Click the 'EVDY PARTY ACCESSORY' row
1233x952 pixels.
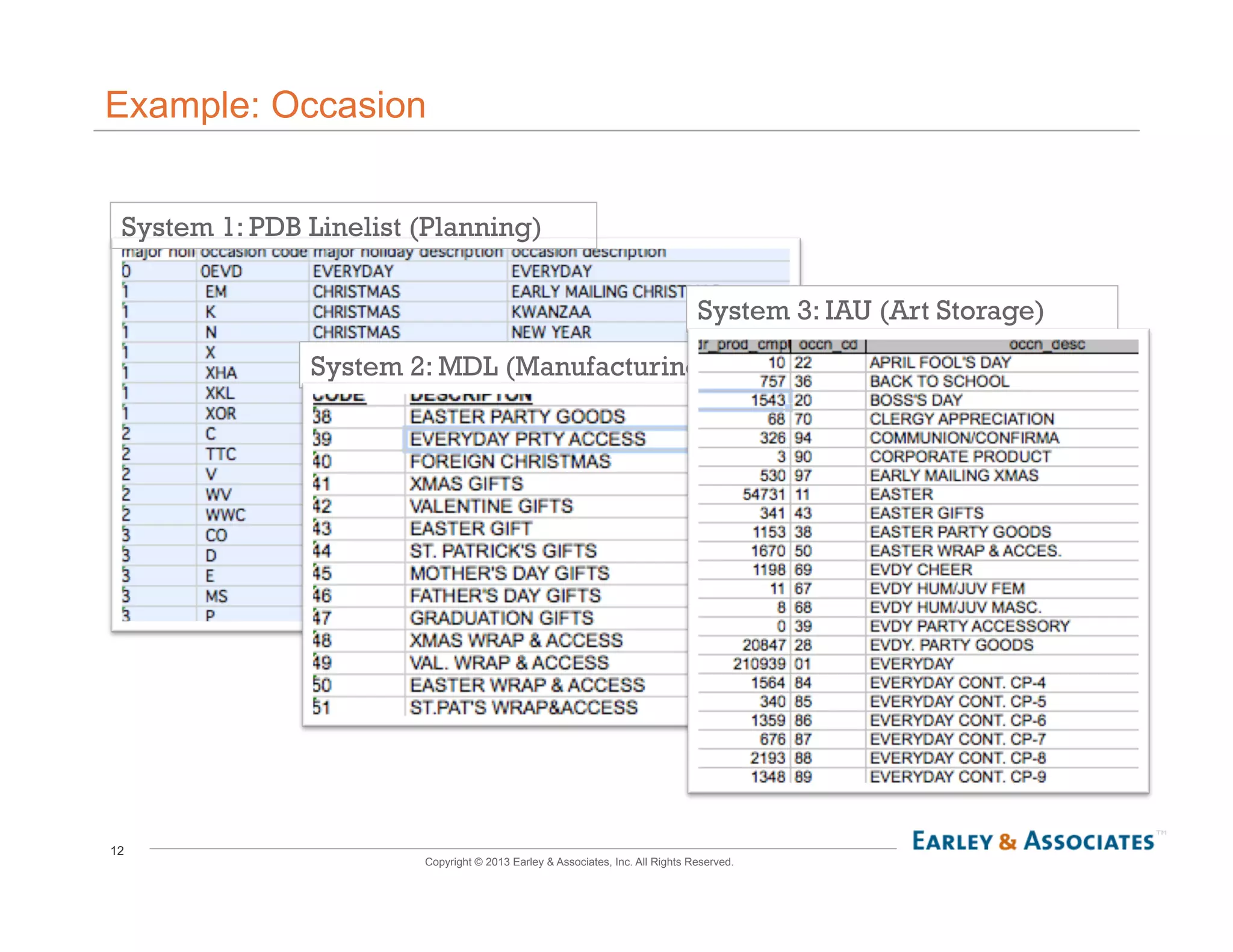pyautogui.click(x=918, y=626)
